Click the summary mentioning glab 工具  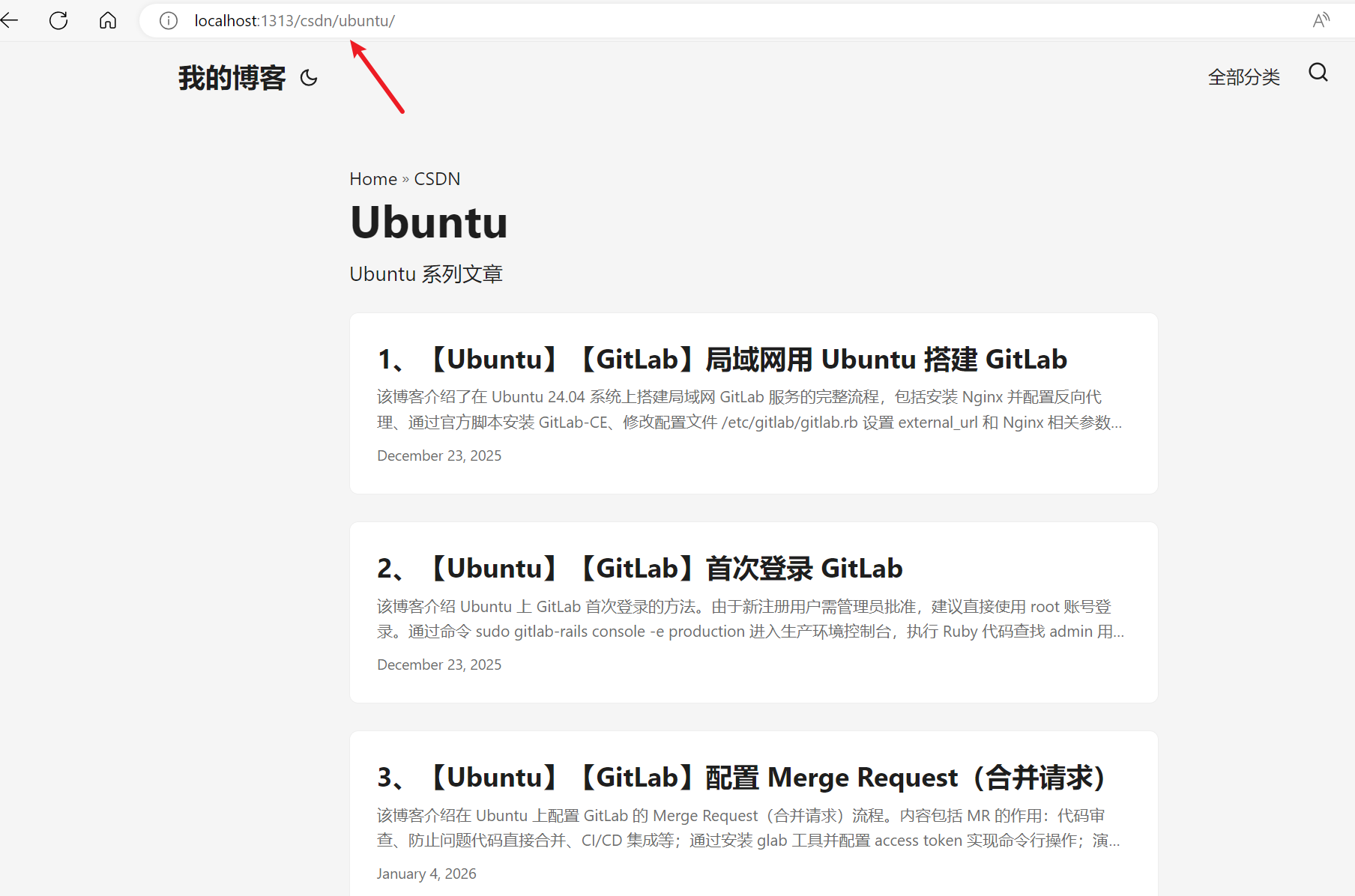749,828
